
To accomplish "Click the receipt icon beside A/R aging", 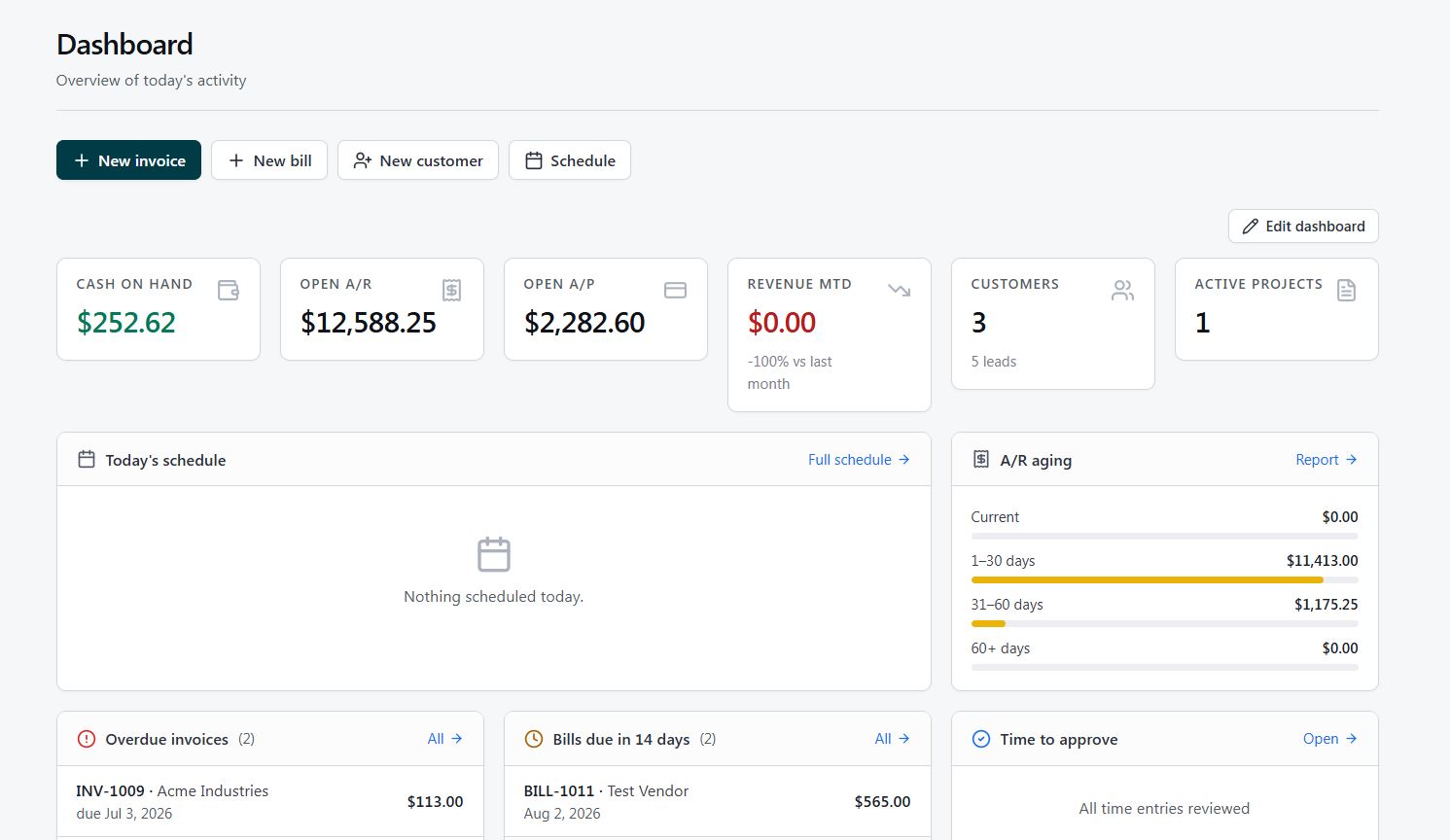I will (x=981, y=459).
